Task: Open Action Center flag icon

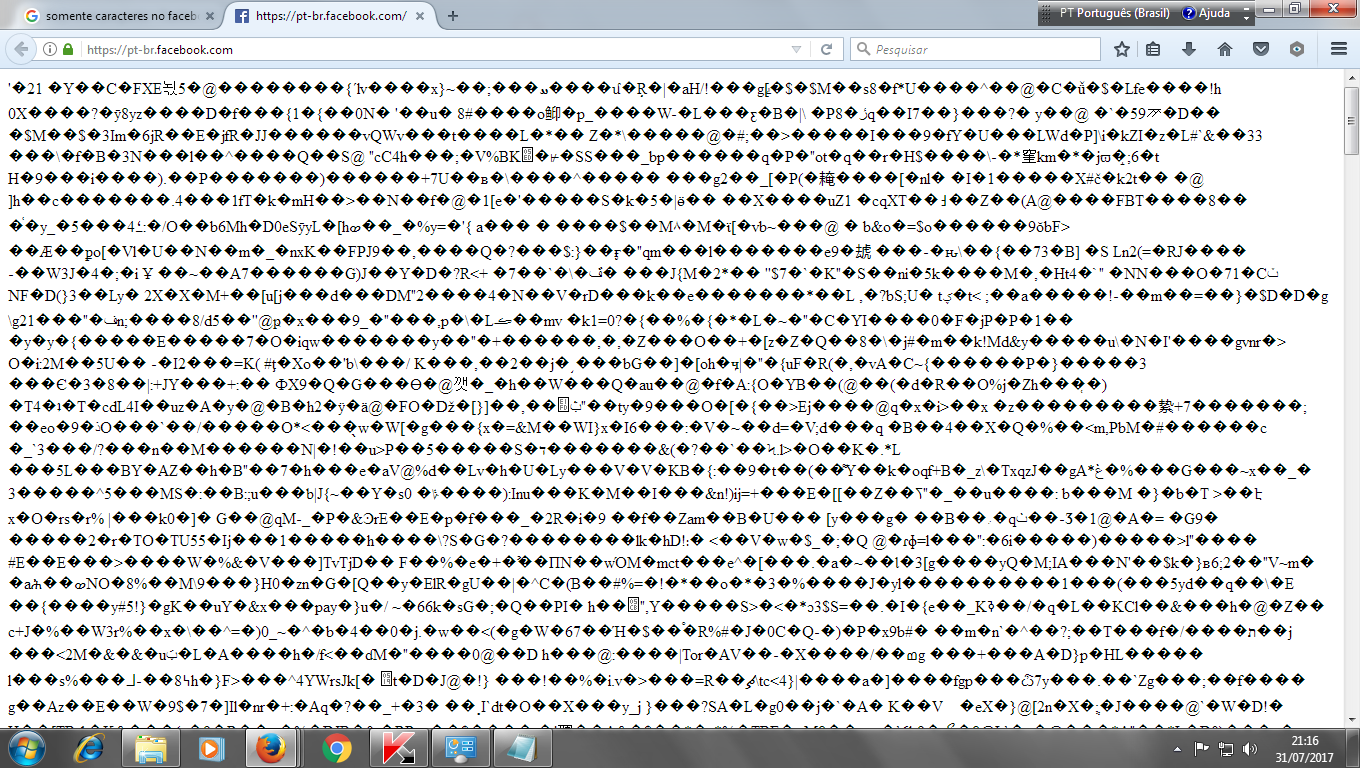Action: tap(1203, 748)
